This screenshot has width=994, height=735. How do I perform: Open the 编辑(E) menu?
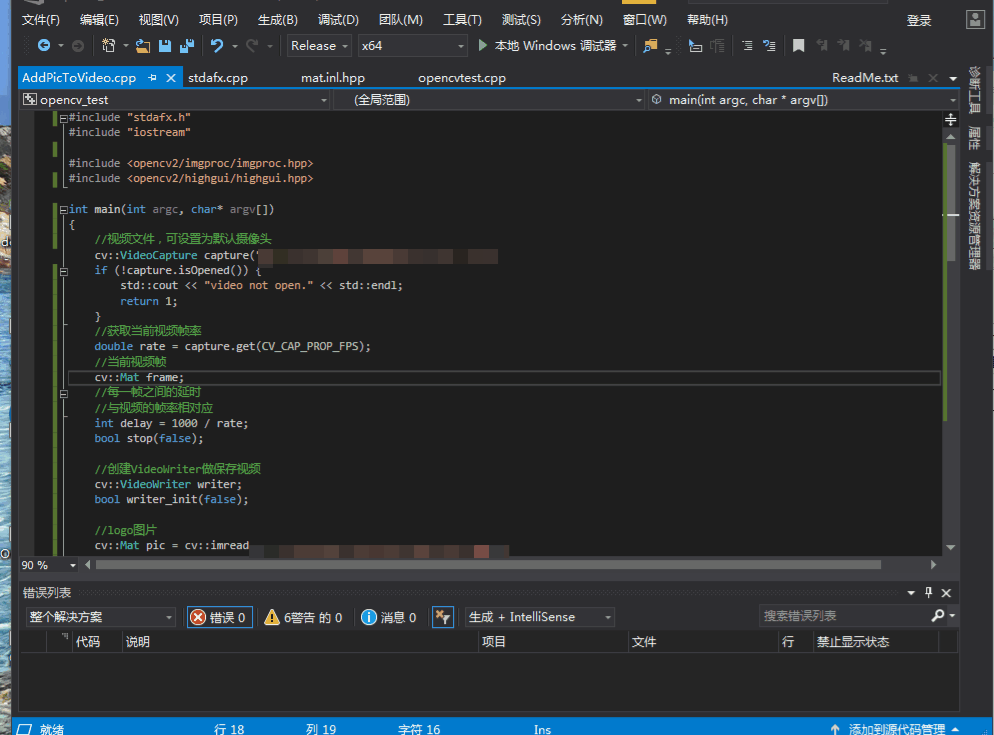pos(99,20)
